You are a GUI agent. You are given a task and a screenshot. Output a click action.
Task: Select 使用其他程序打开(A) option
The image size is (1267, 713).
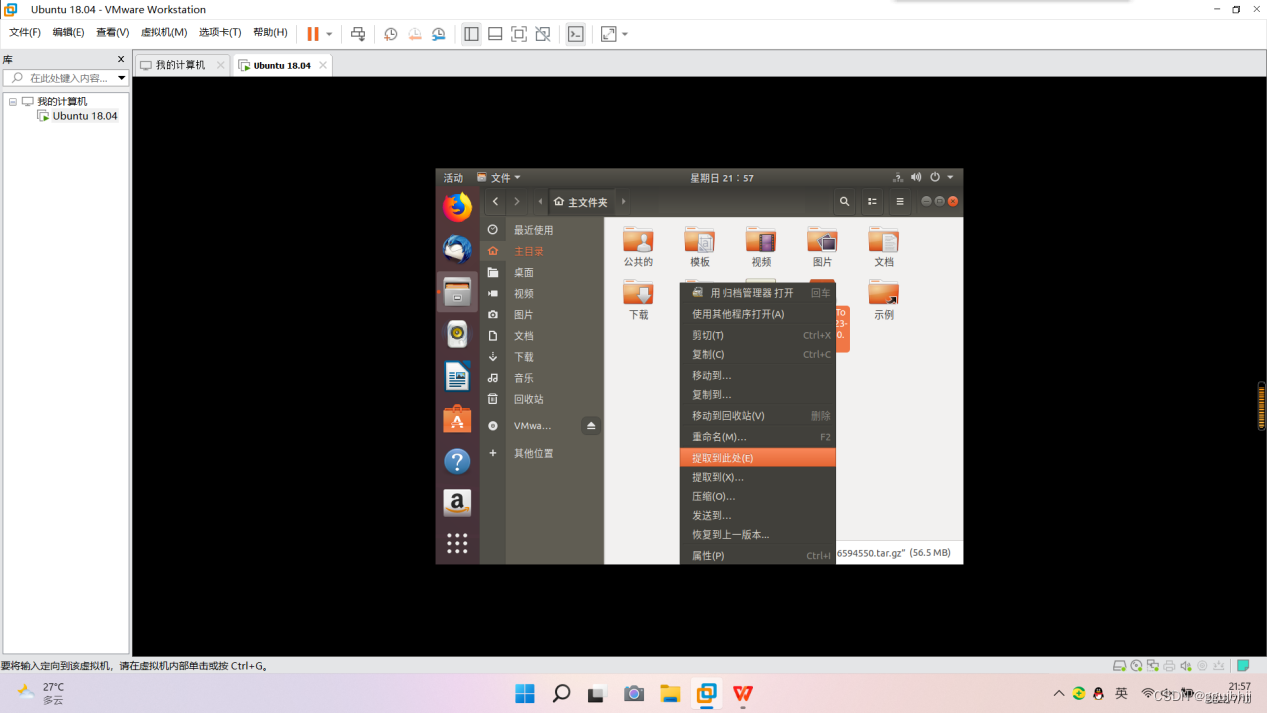point(757,314)
